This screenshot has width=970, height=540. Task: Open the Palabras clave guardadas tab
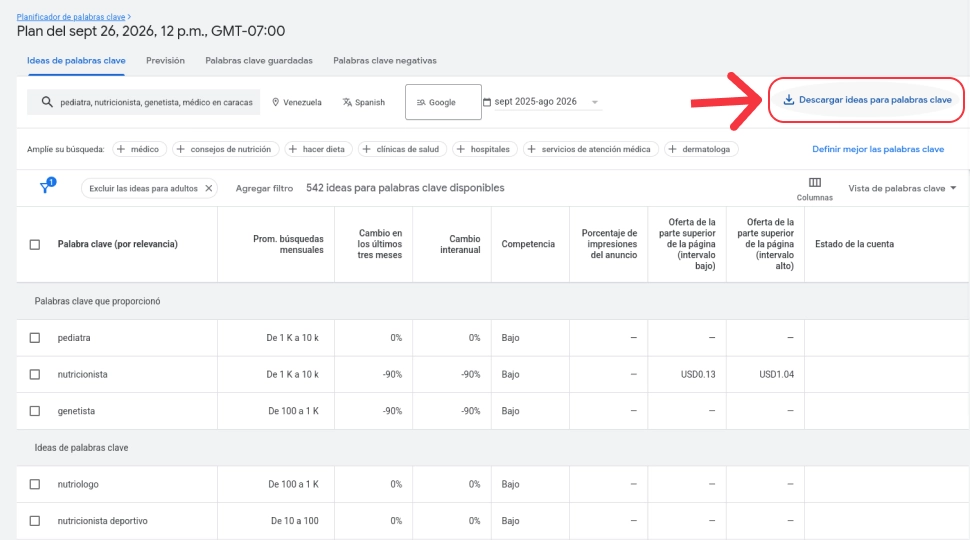click(259, 61)
